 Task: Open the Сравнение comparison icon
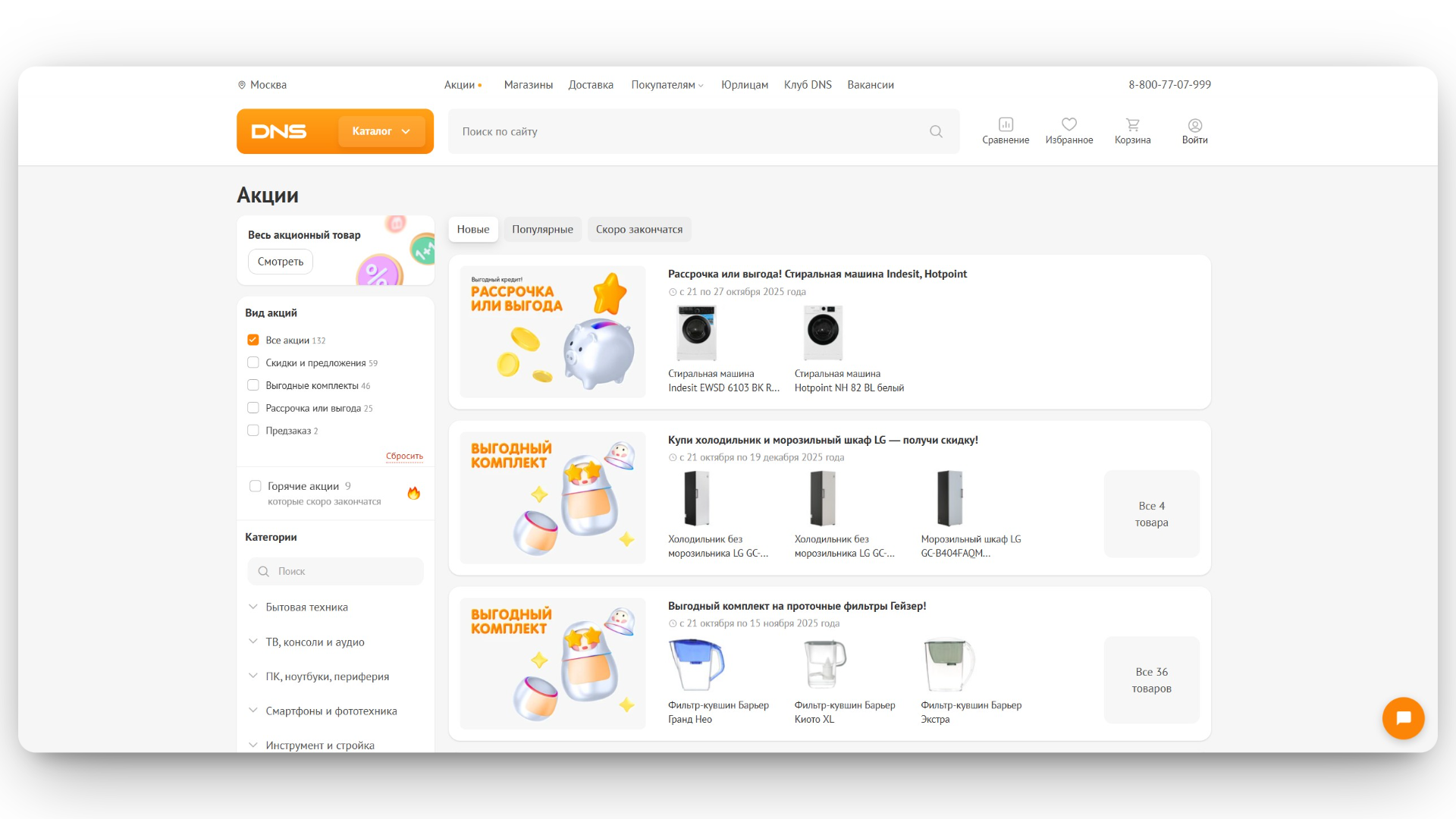tap(1006, 125)
